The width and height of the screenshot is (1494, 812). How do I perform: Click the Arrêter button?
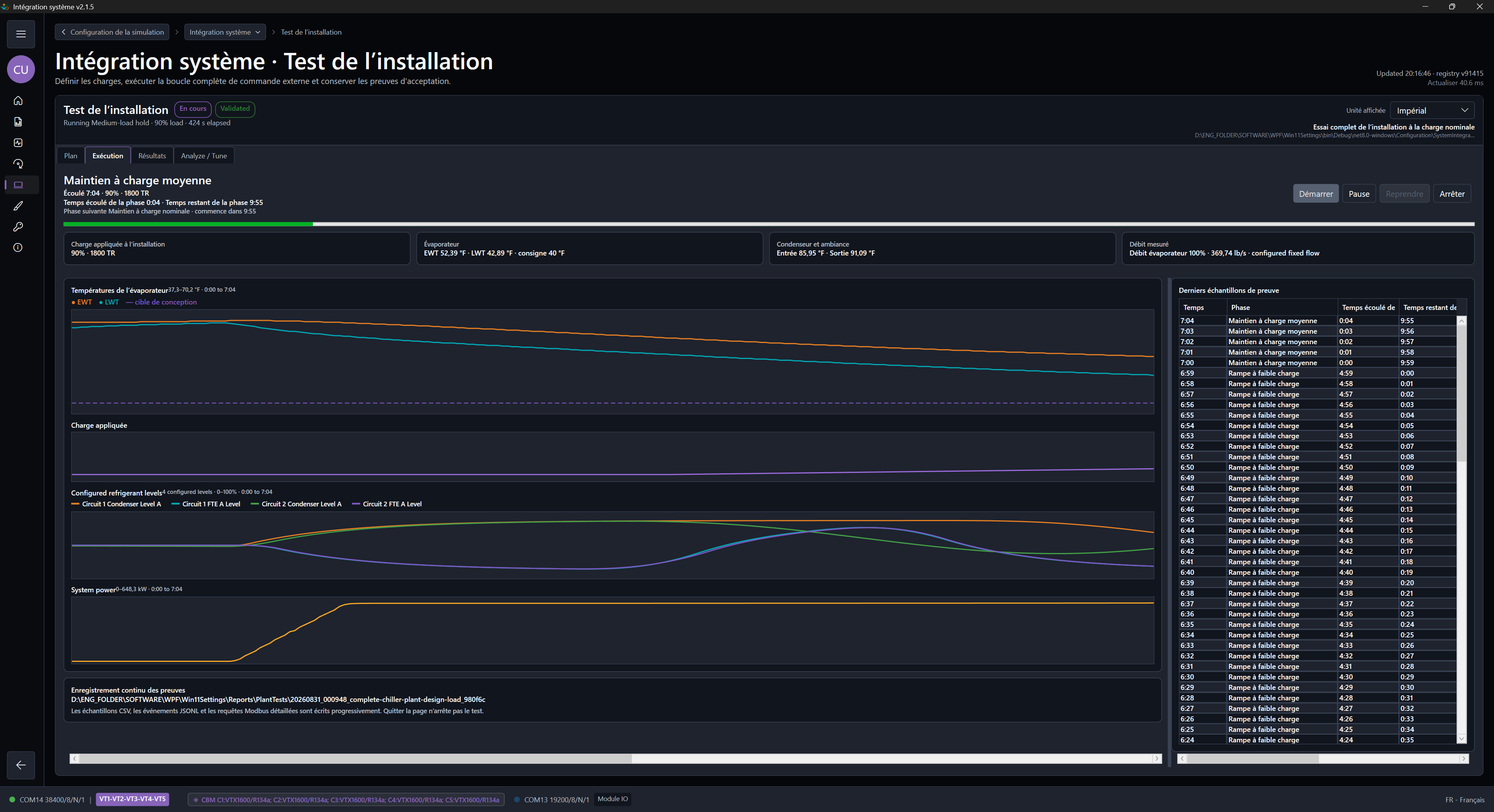pos(1452,194)
